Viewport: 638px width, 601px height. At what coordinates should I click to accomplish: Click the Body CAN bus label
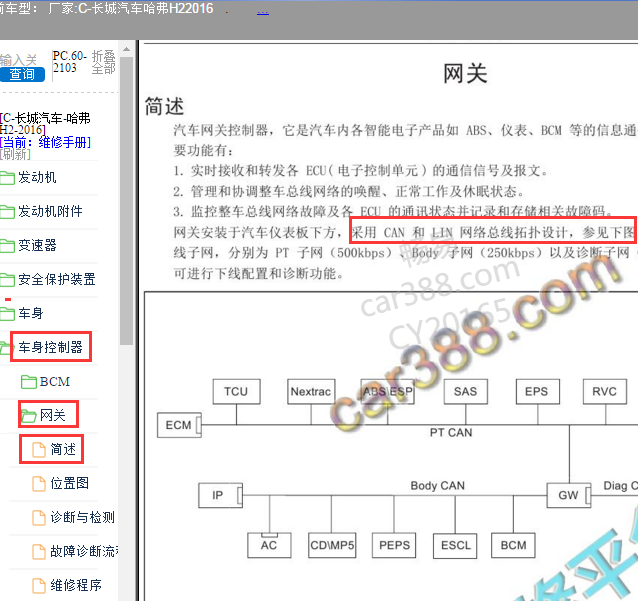[x=437, y=485]
